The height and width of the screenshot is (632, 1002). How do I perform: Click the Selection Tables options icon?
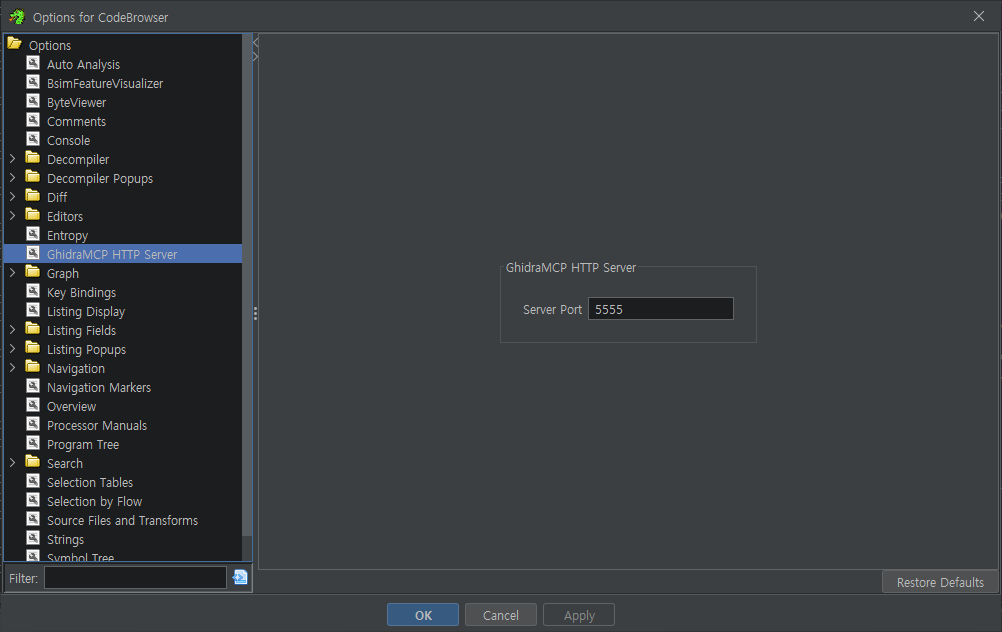pos(33,481)
